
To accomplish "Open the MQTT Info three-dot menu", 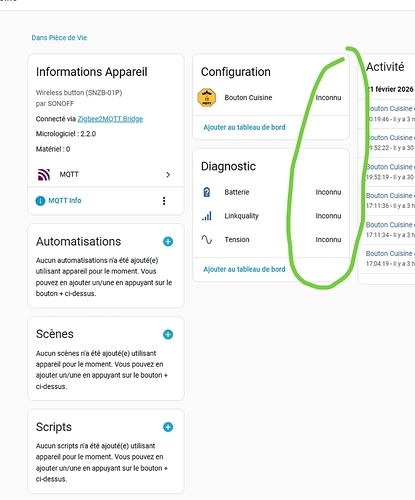I will coord(164,201).
